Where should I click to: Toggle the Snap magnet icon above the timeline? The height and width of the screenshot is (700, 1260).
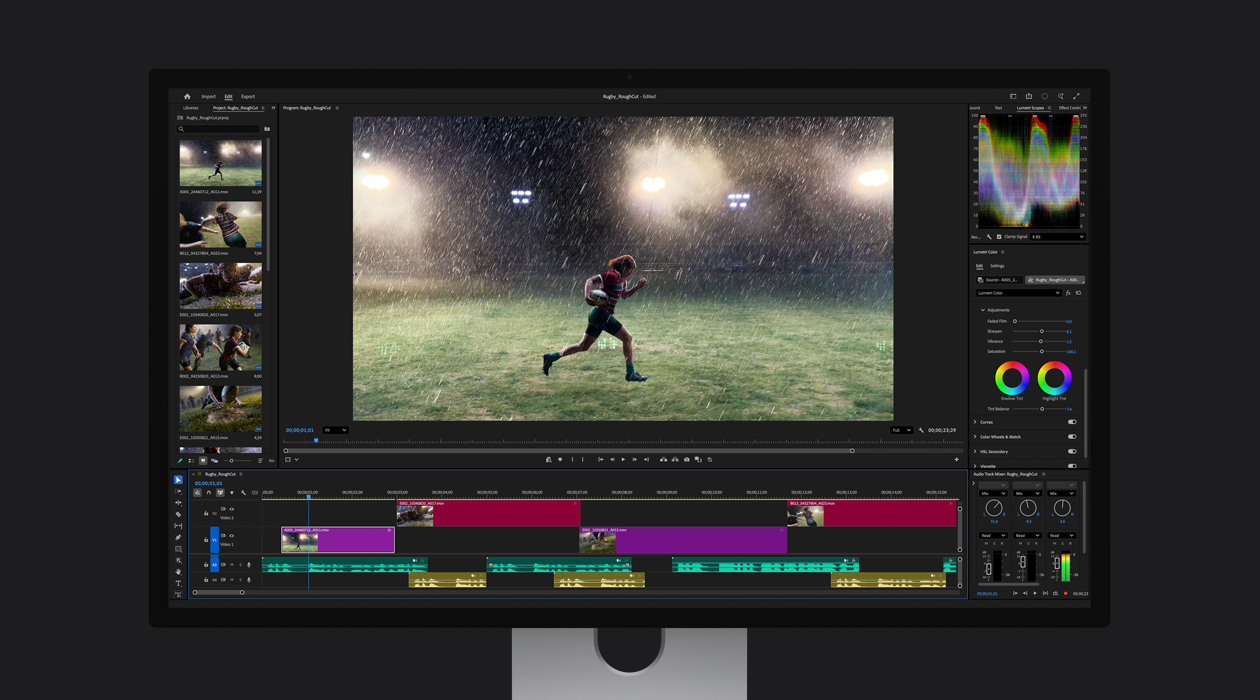208,492
